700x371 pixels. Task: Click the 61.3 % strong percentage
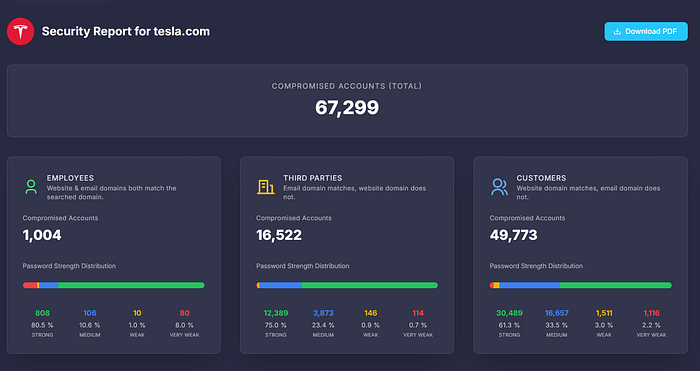tap(509, 325)
